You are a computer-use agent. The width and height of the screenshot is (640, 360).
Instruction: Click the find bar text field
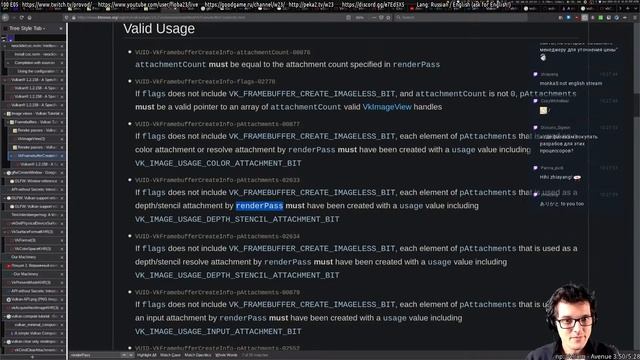[95, 356]
